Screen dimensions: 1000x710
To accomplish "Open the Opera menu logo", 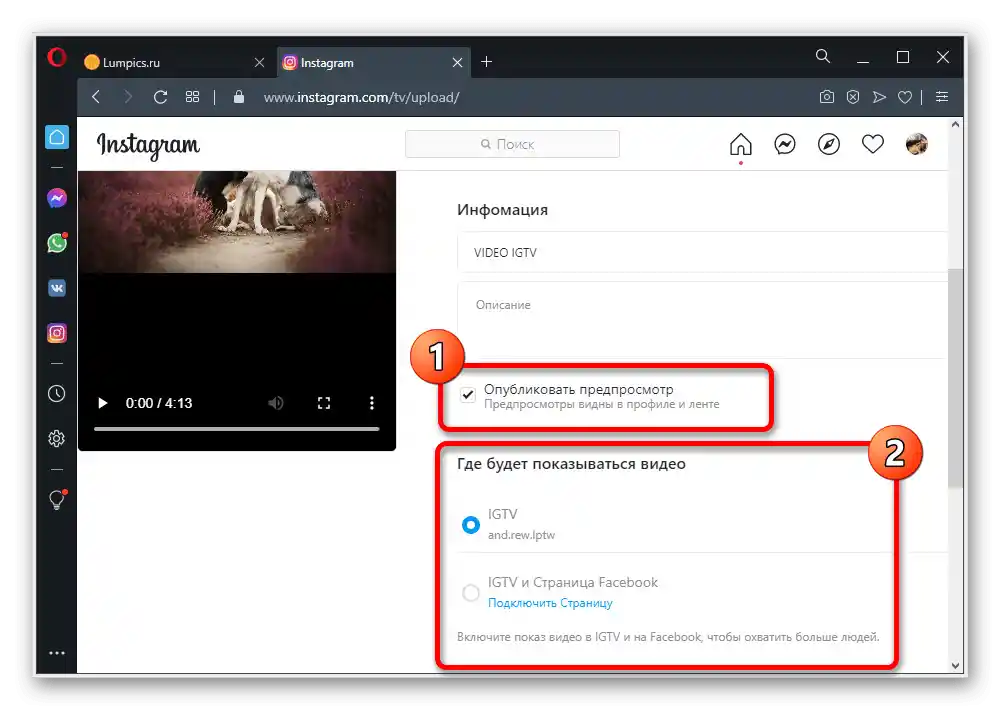I will [57, 58].
